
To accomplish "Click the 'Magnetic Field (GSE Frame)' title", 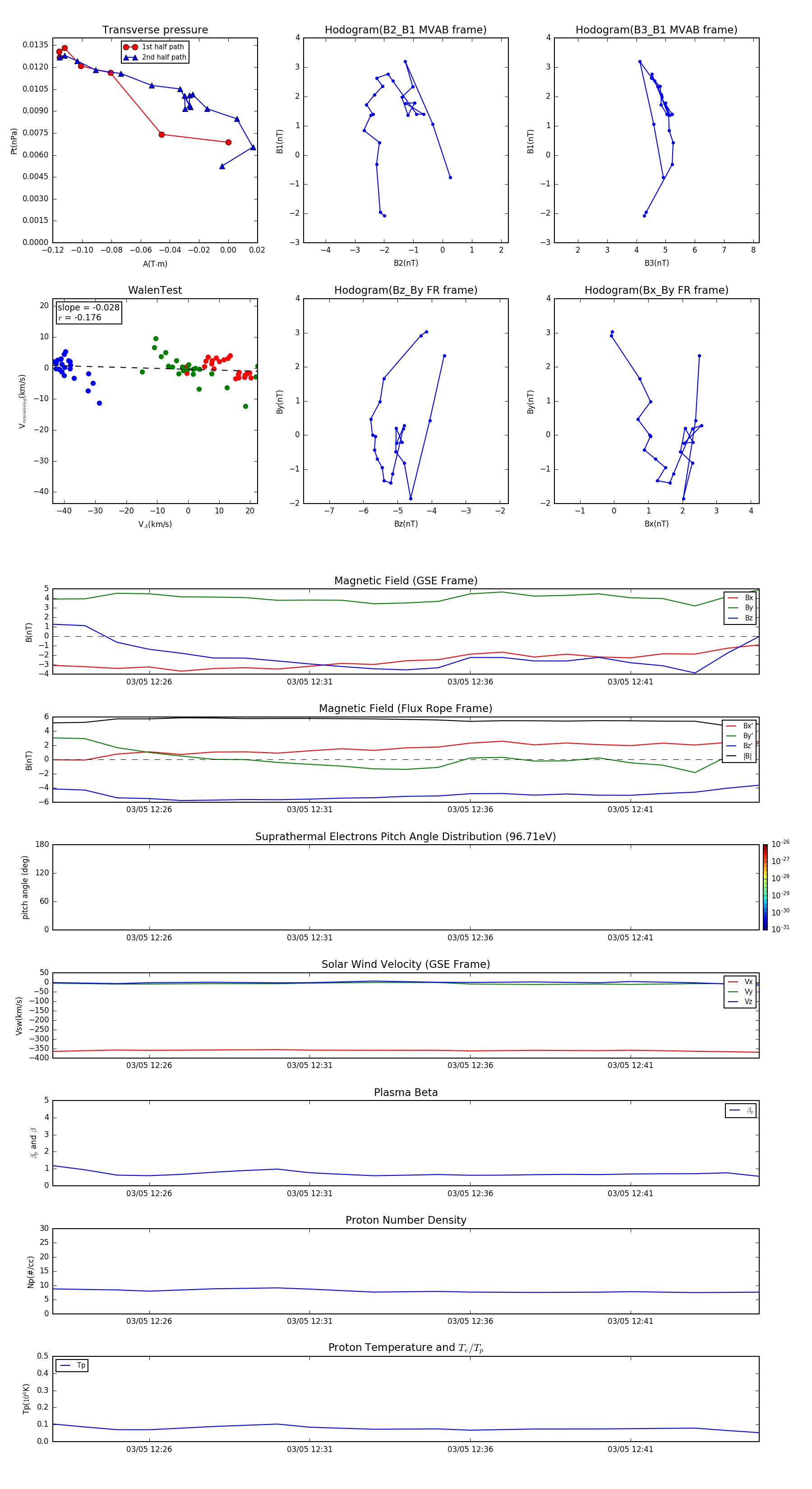I will 406,581.
